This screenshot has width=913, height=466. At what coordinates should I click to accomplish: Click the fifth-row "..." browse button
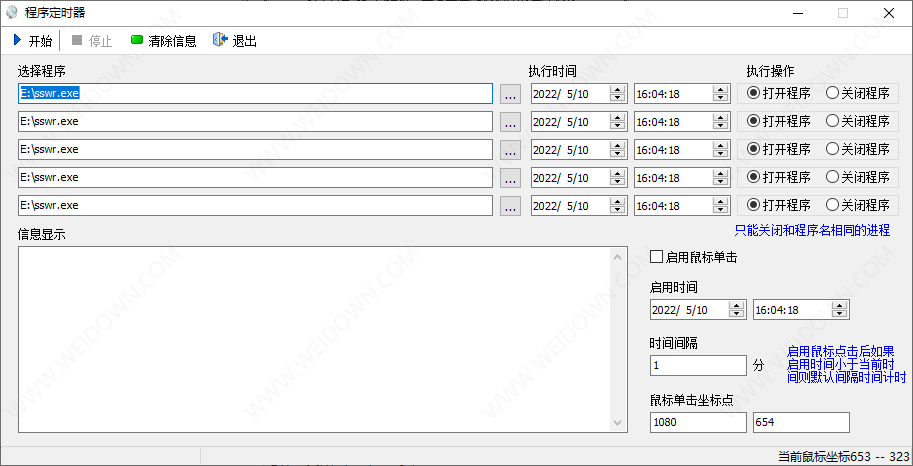510,206
